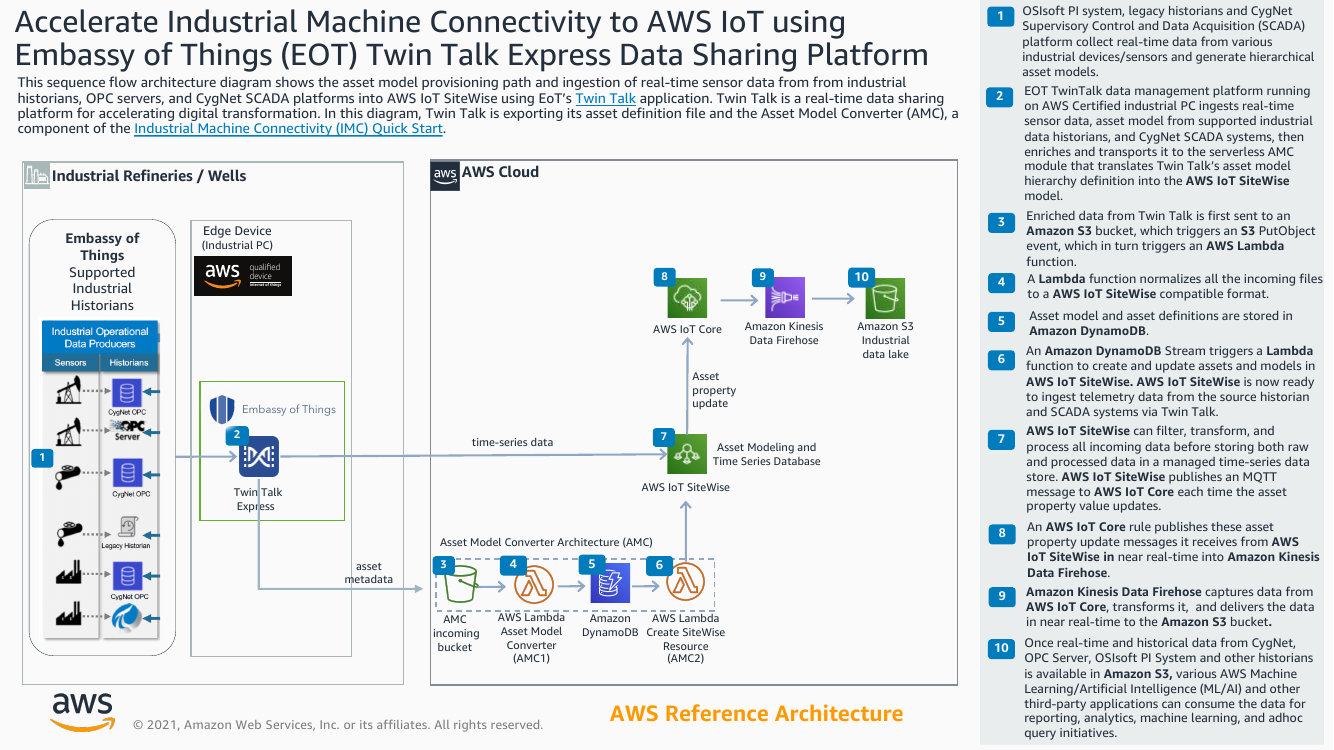Click the AWS IoT Core icon
Screen dimensions: 1334x750
[x=687, y=298]
